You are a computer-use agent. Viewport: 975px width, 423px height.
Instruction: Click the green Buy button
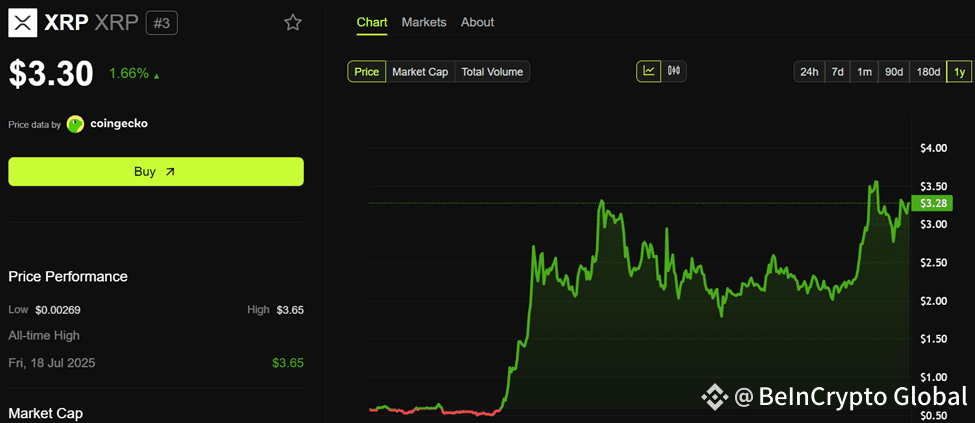[156, 172]
